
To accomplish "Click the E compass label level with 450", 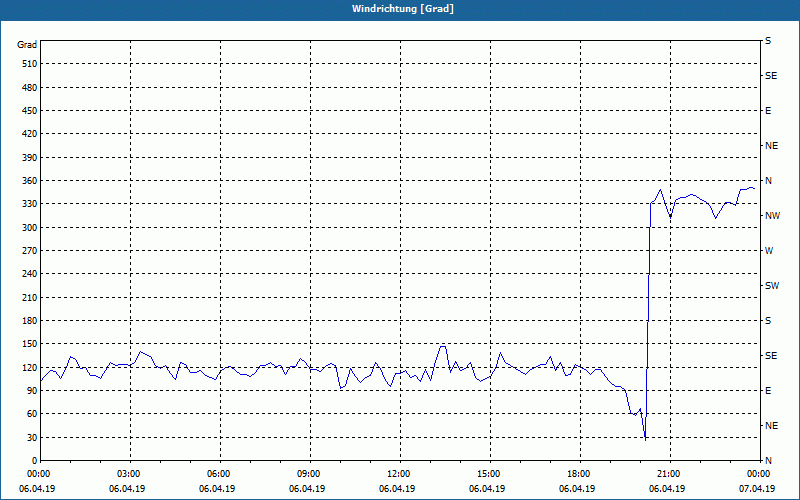I will pyautogui.click(x=768, y=111).
